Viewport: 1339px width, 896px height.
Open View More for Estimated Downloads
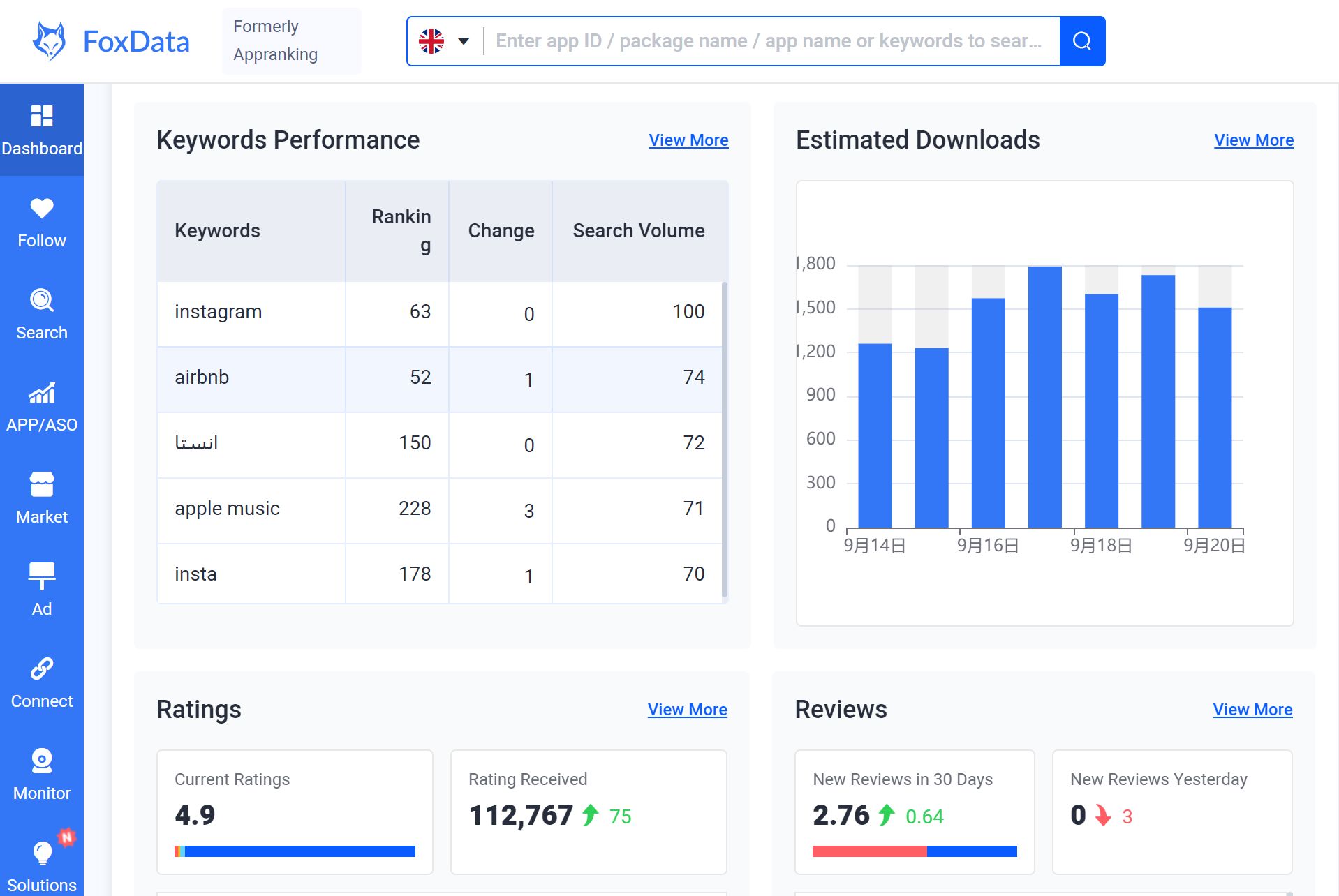1253,140
